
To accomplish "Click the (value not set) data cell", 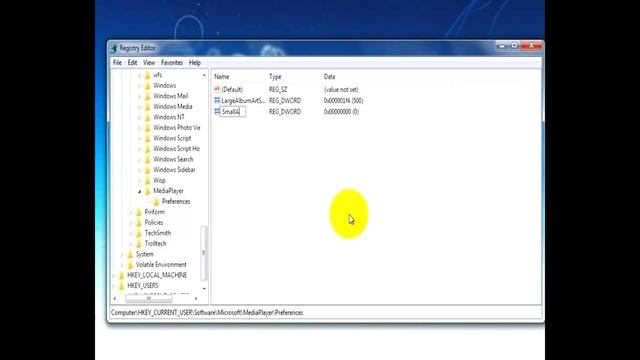I will point(341,89).
